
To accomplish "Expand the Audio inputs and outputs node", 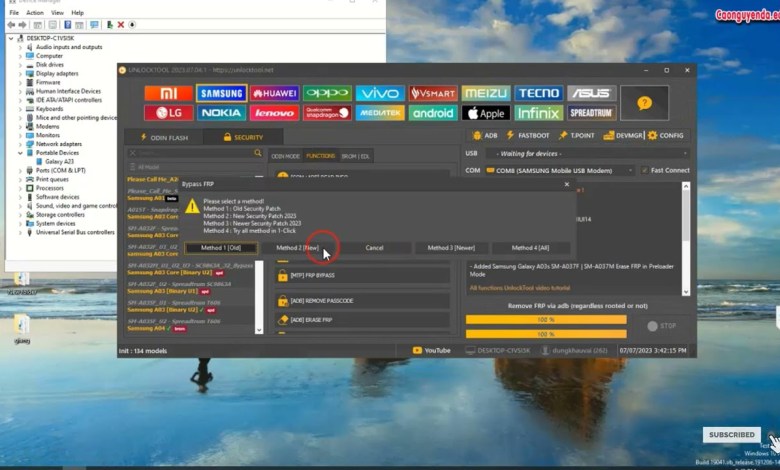I will (x=20, y=47).
